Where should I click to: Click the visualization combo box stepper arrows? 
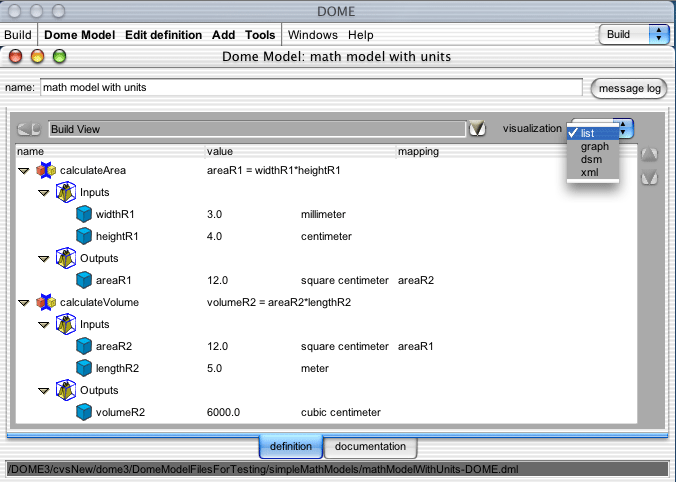[x=626, y=128]
